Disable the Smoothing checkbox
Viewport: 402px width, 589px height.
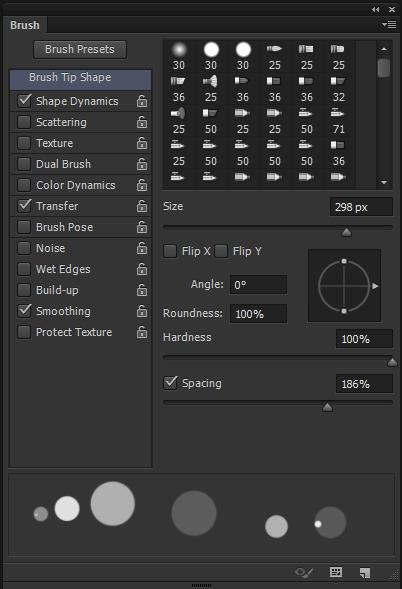tap(24, 311)
